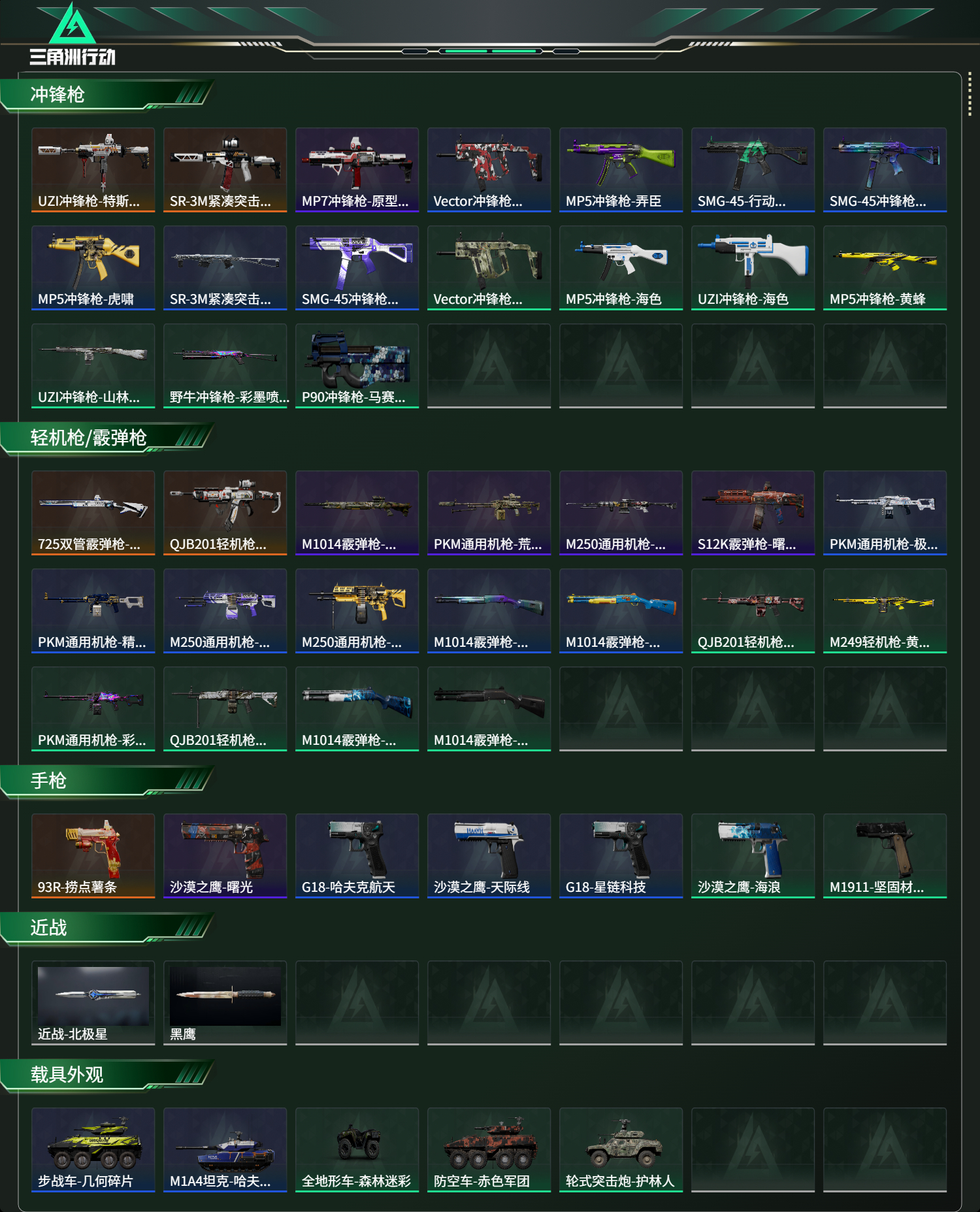
Task: Click the M1911-坚固材 pistol tile
Action: click(x=885, y=856)
